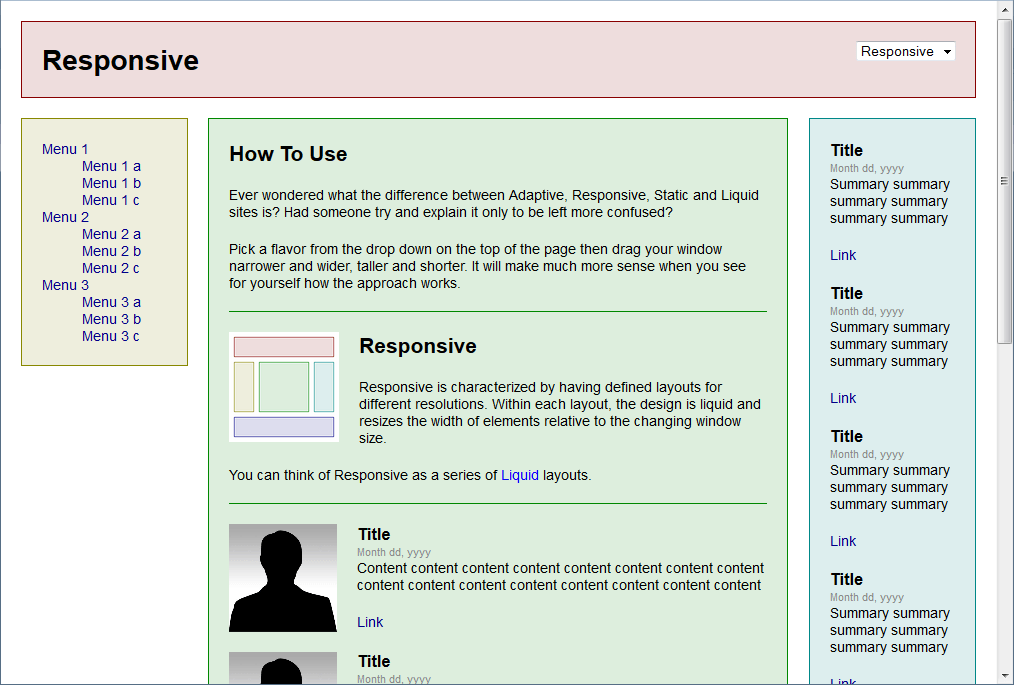Click the How To Use heading
This screenshot has width=1014, height=685.
tap(288, 154)
